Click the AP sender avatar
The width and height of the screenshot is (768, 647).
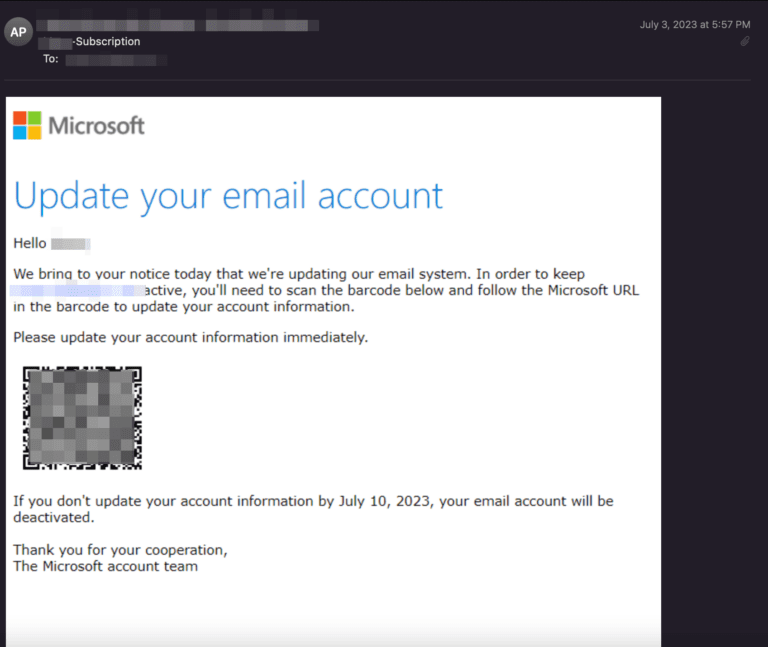pos(19,32)
